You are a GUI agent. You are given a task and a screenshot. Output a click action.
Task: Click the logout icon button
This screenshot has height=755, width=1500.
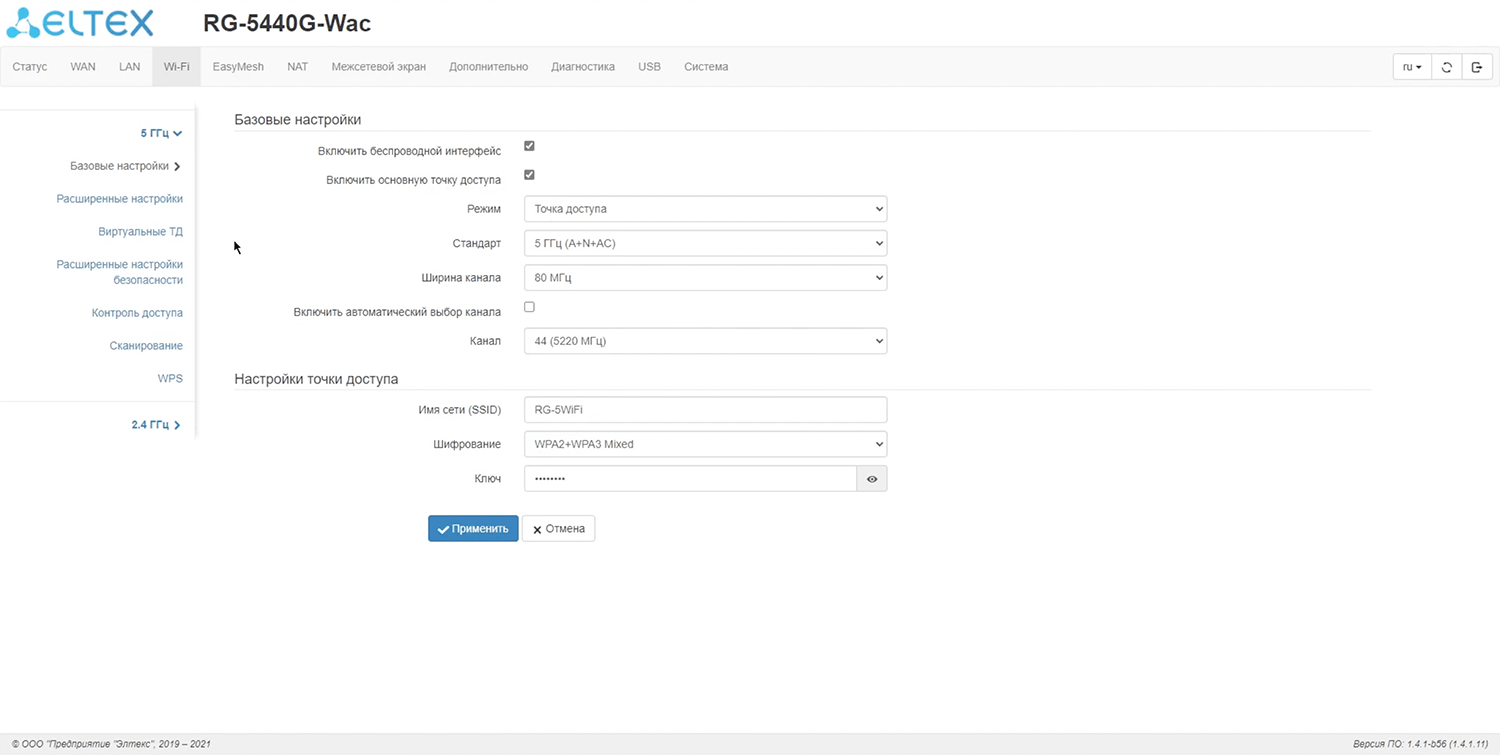(x=1477, y=67)
